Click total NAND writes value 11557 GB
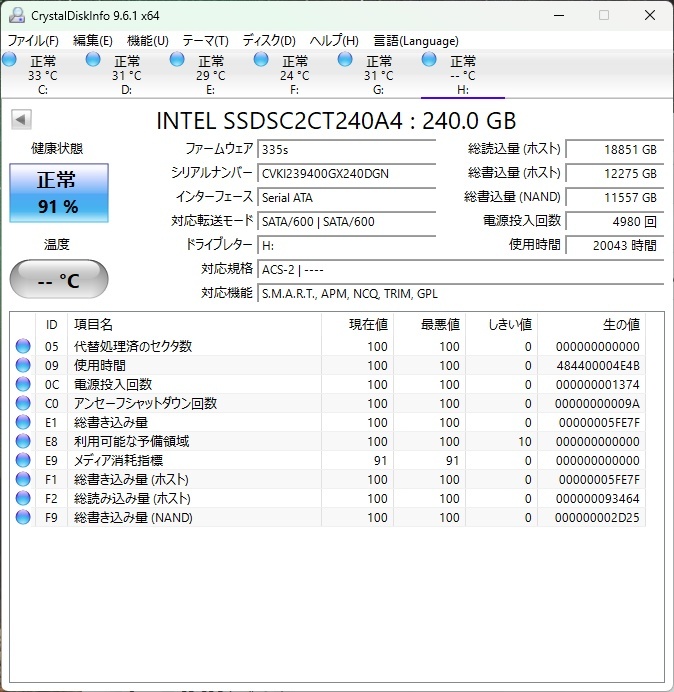The height and width of the screenshot is (692, 674). [615, 197]
